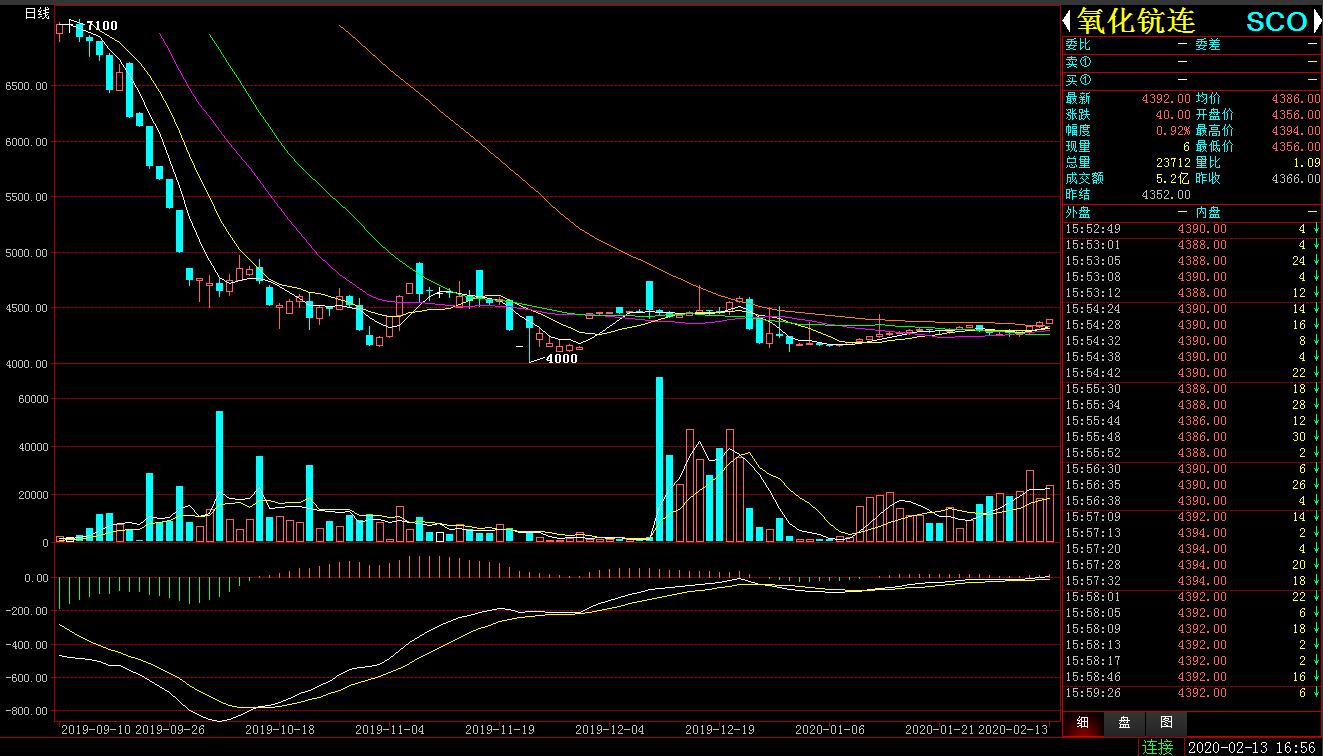1323x756 pixels.
Task: Click the 成交额 value 5.2亿
Action: (1172, 179)
